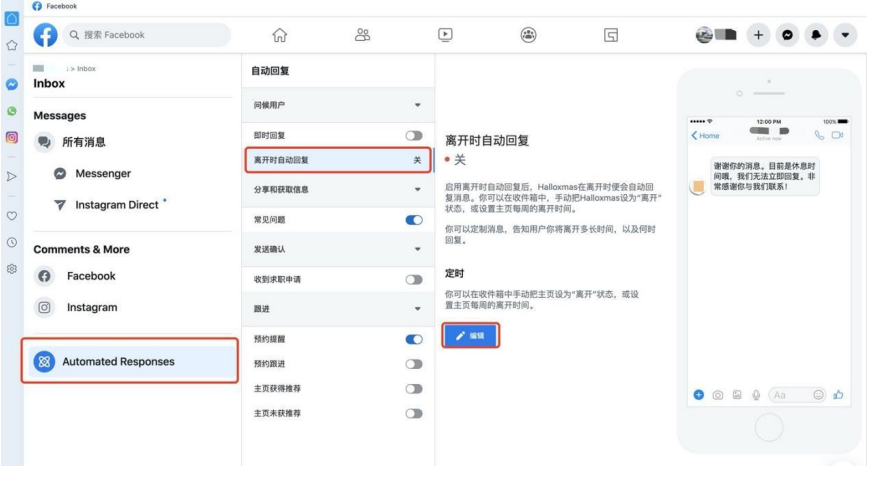873x483 pixels.
Task: Click phone call icon in phone preview
Action: pos(819,135)
